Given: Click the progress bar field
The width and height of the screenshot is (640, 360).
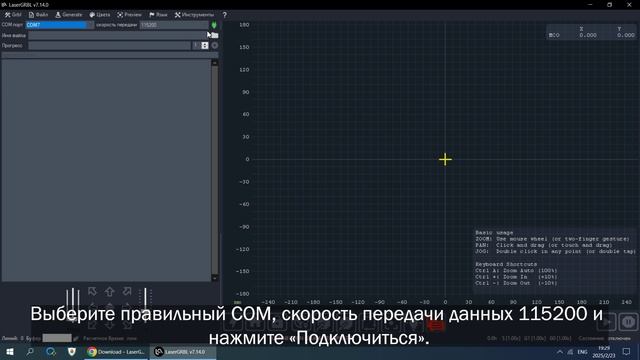Looking at the screenshot, I should [x=109, y=46].
